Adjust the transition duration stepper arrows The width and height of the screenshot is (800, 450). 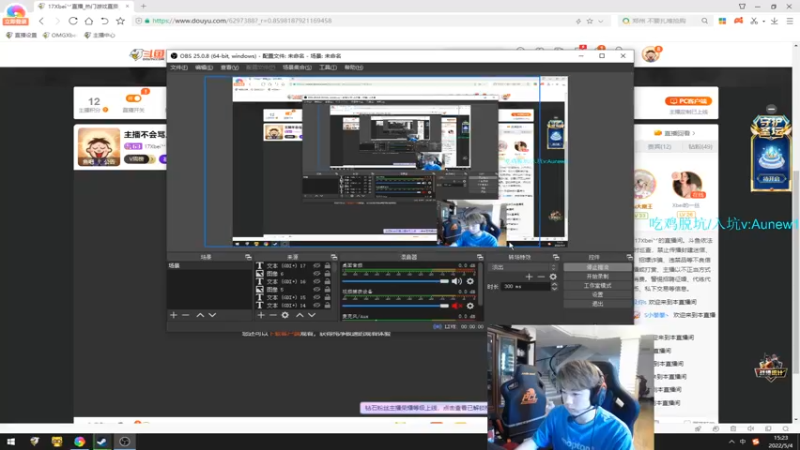pyautogui.click(x=554, y=287)
